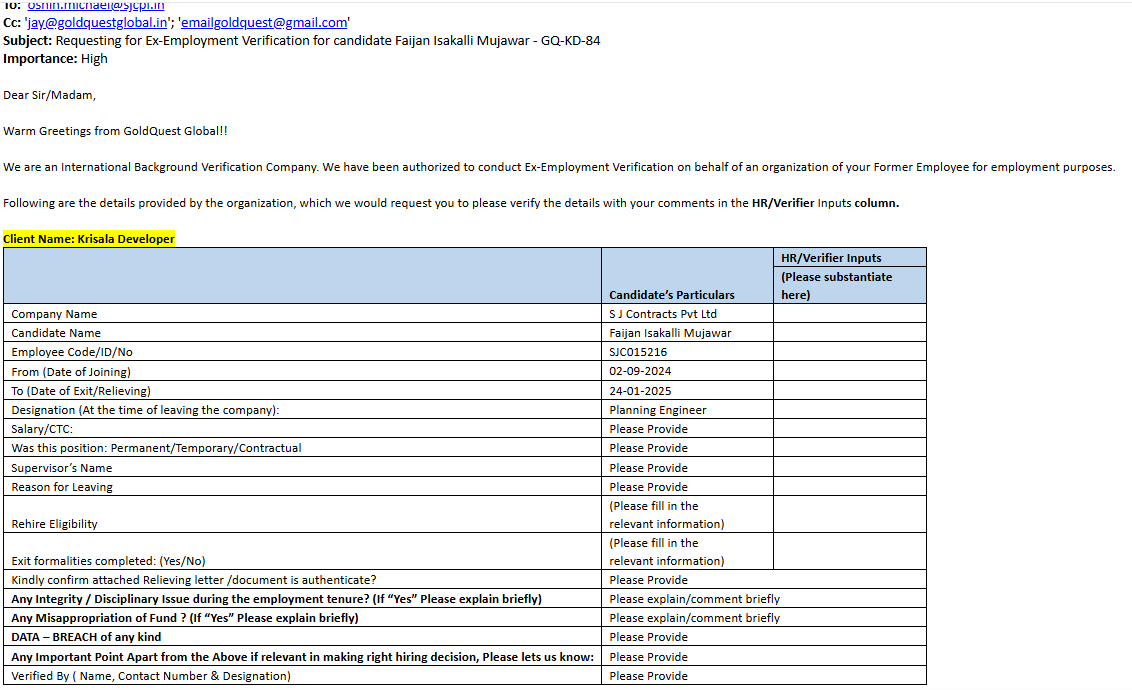The width and height of the screenshot is (1132, 690).
Task: Click the '24-01-2025' exit date cell
Action: [640, 390]
